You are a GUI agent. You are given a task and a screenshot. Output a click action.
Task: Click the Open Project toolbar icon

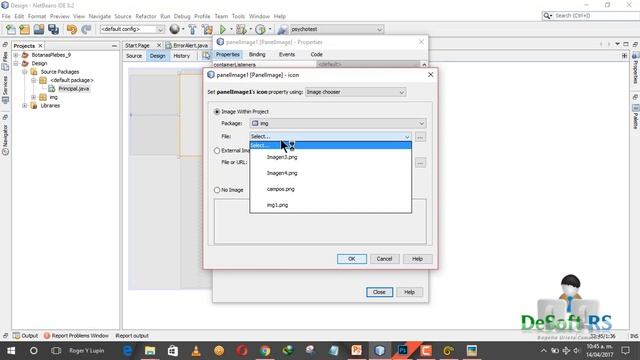click(39, 29)
